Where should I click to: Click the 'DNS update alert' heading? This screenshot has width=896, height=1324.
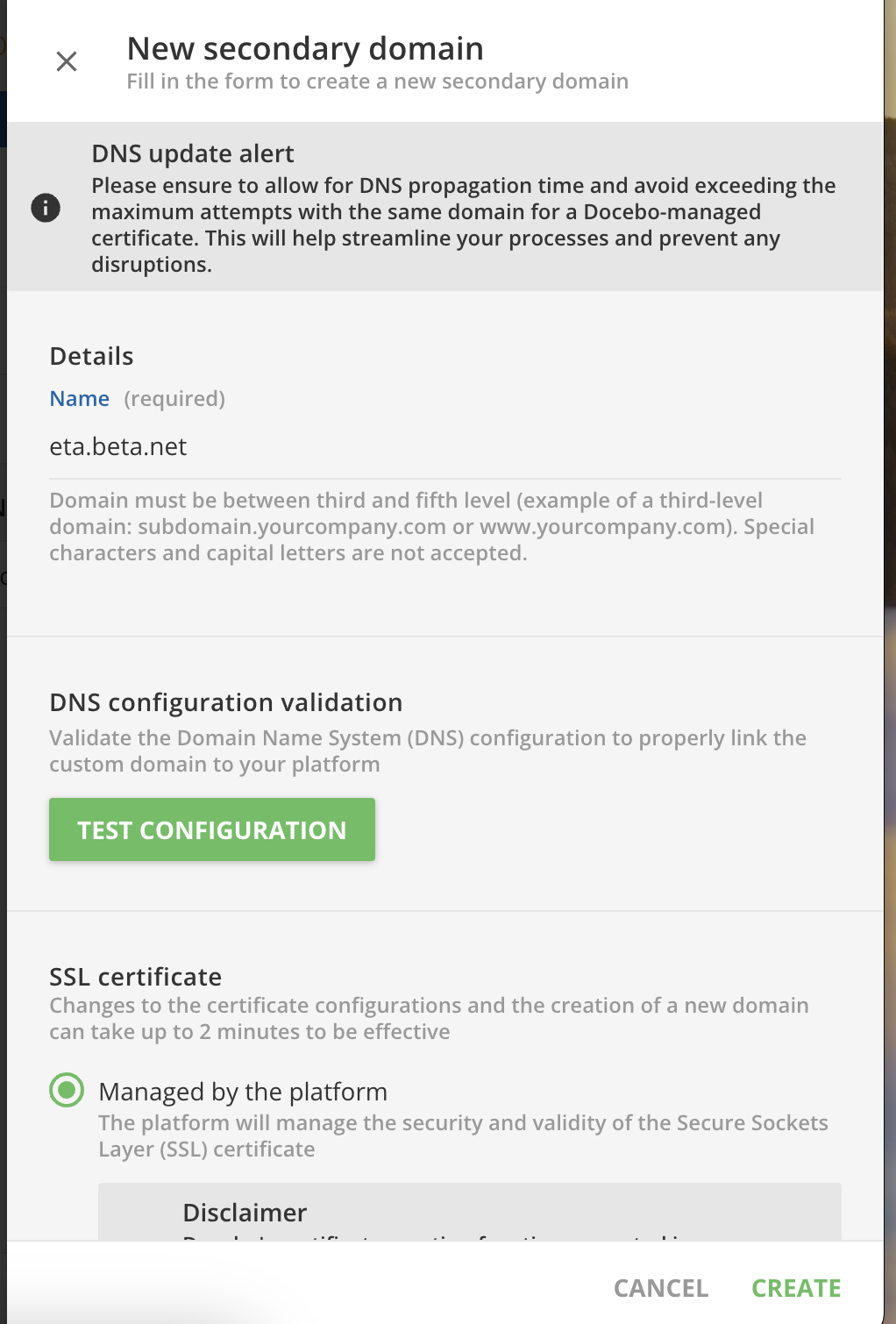(x=193, y=153)
